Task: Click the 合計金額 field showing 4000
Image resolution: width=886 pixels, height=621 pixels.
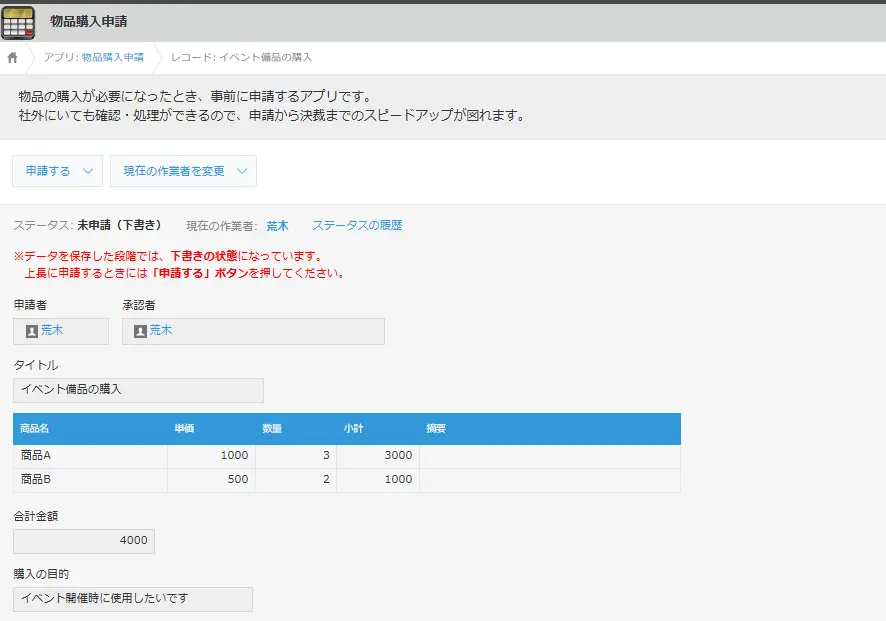Action: 84,541
